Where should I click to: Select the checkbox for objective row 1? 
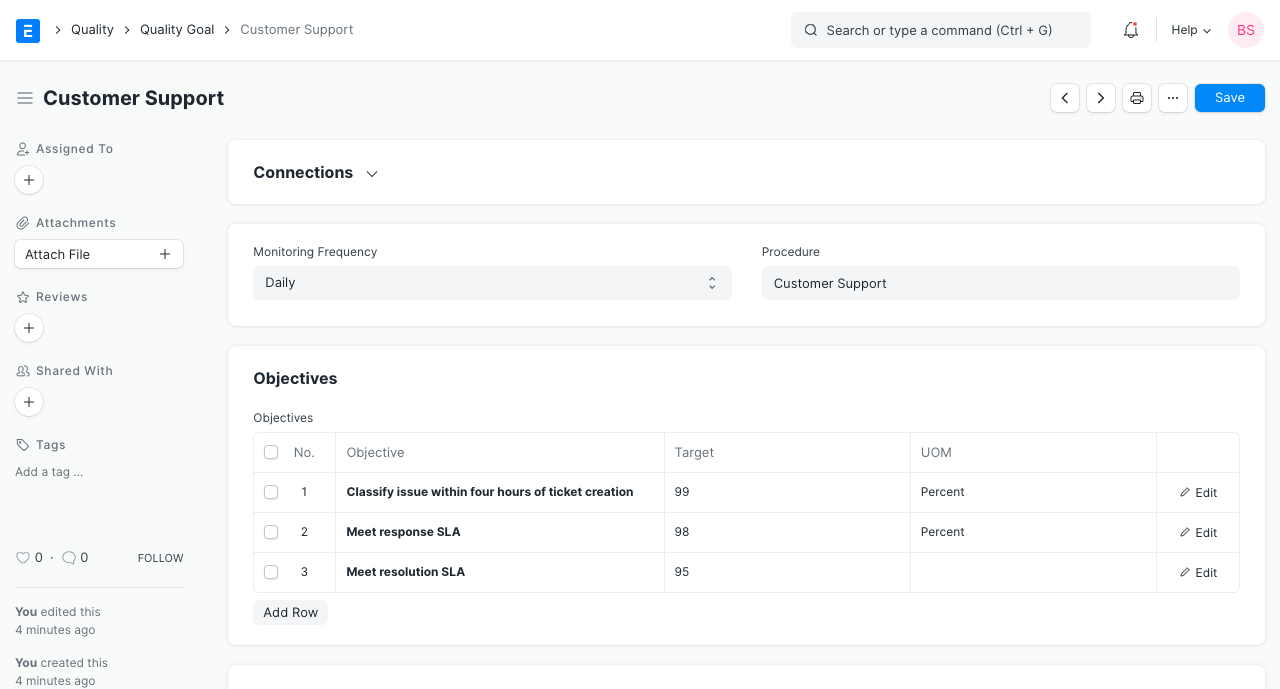click(x=271, y=492)
